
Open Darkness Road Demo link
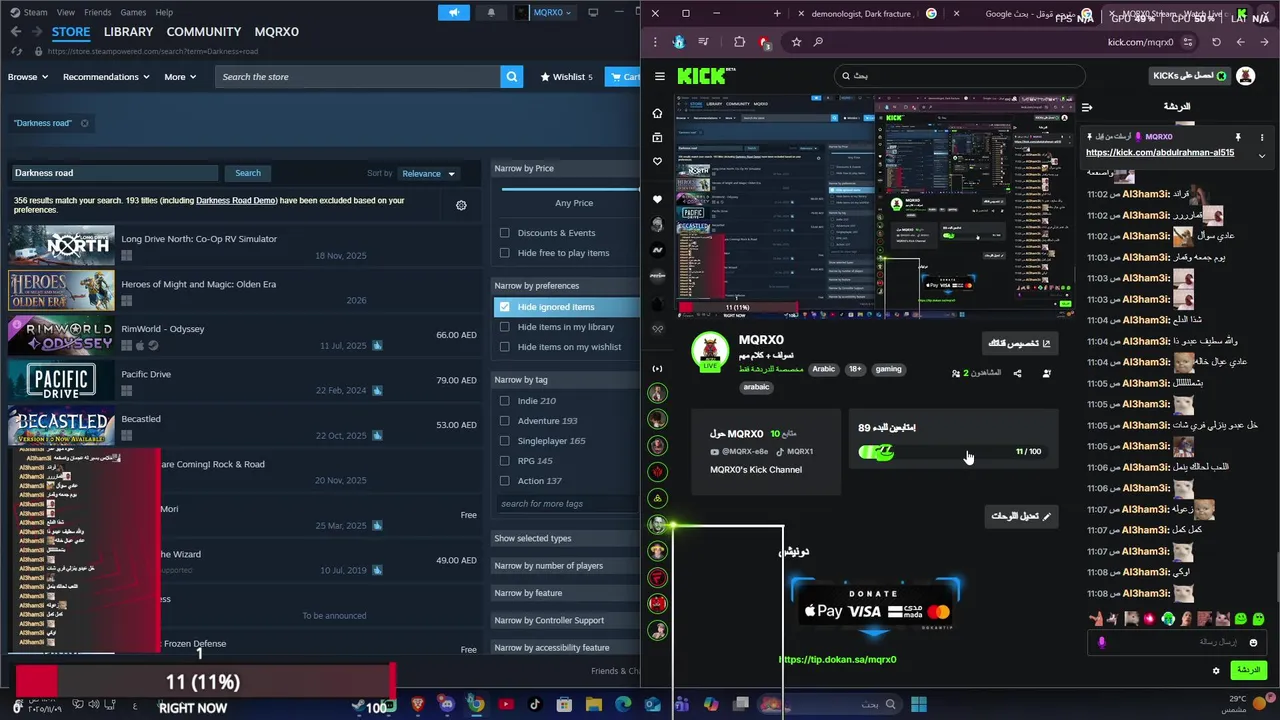[236, 200]
